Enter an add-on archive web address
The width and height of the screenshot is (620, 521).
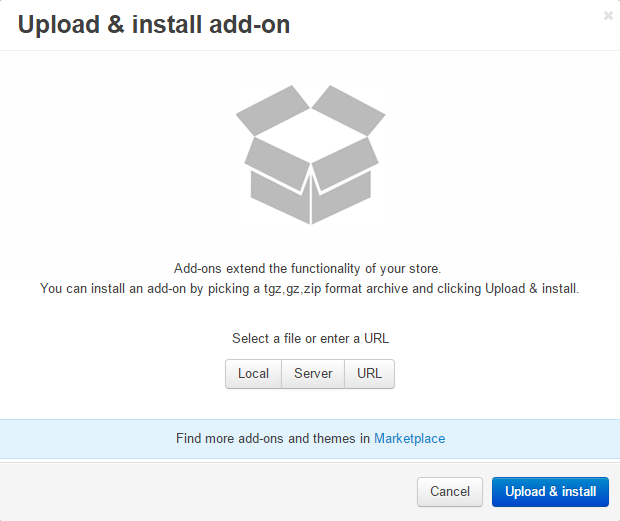click(x=369, y=374)
